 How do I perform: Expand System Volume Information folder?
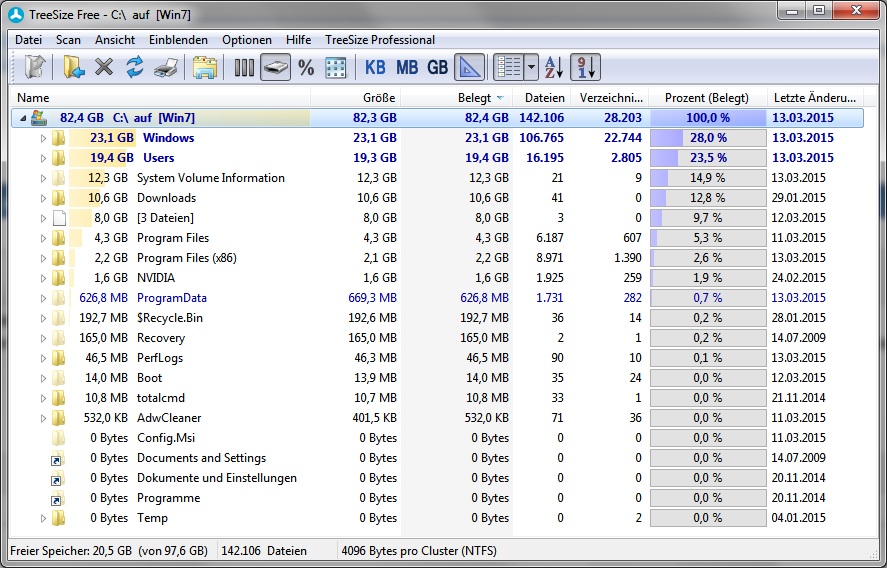(43, 178)
